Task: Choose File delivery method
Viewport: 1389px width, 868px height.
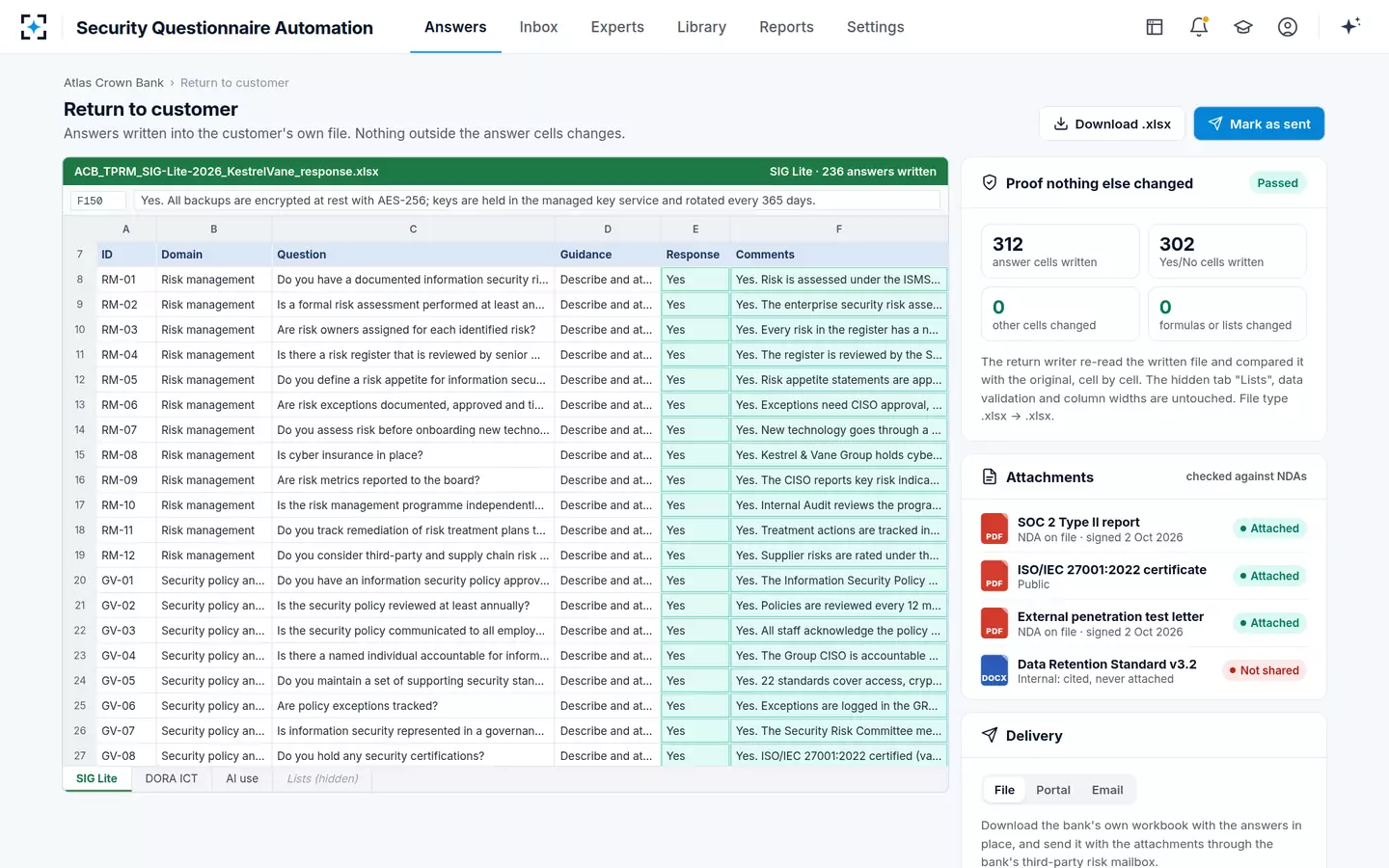Action: click(x=1004, y=790)
